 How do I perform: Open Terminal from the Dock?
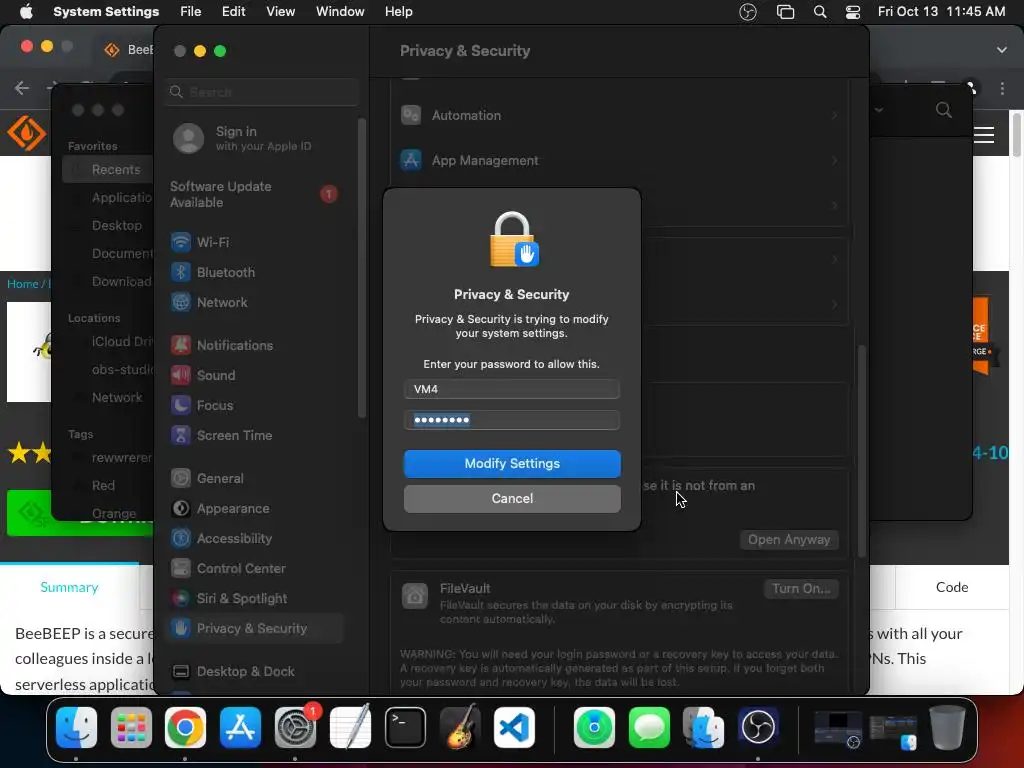click(x=405, y=727)
